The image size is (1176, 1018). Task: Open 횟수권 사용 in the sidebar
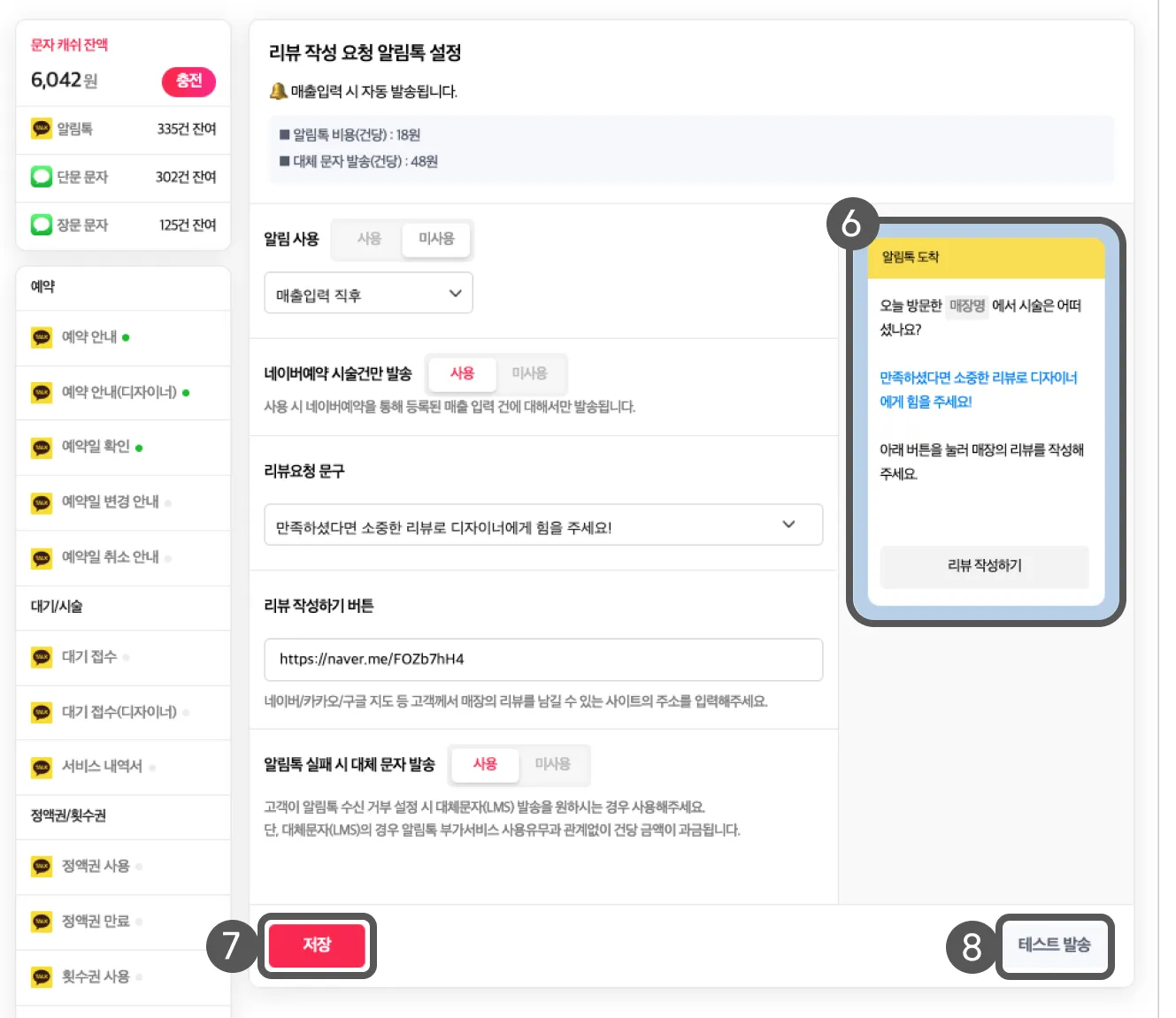(x=96, y=976)
